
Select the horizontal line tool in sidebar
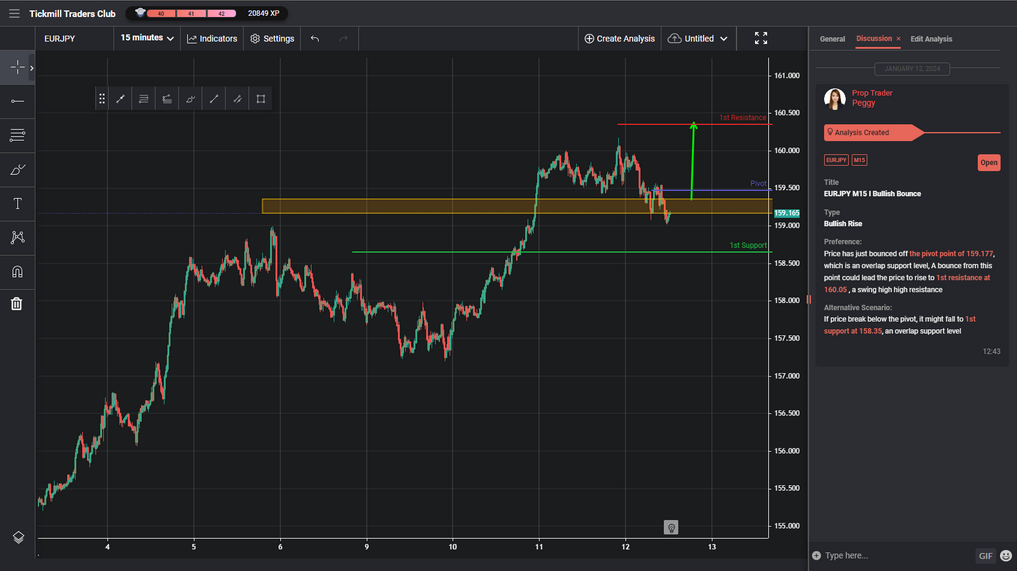pyautogui.click(x=17, y=101)
